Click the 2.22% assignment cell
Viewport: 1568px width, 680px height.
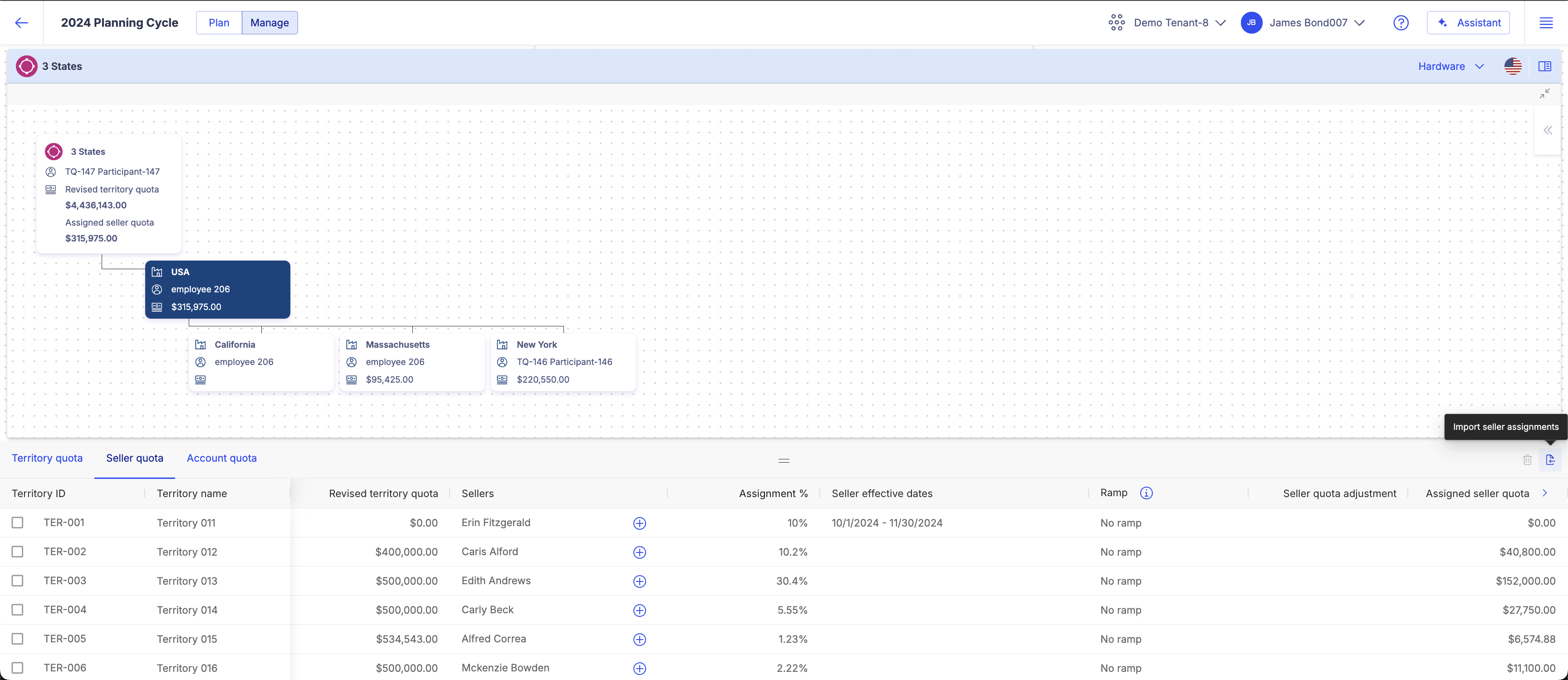pos(792,668)
